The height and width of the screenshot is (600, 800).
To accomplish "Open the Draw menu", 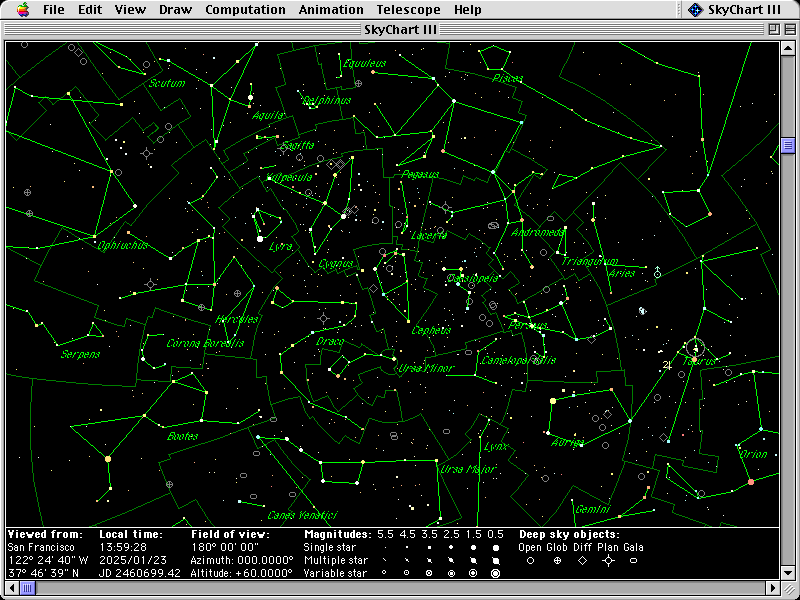I will point(176,9).
